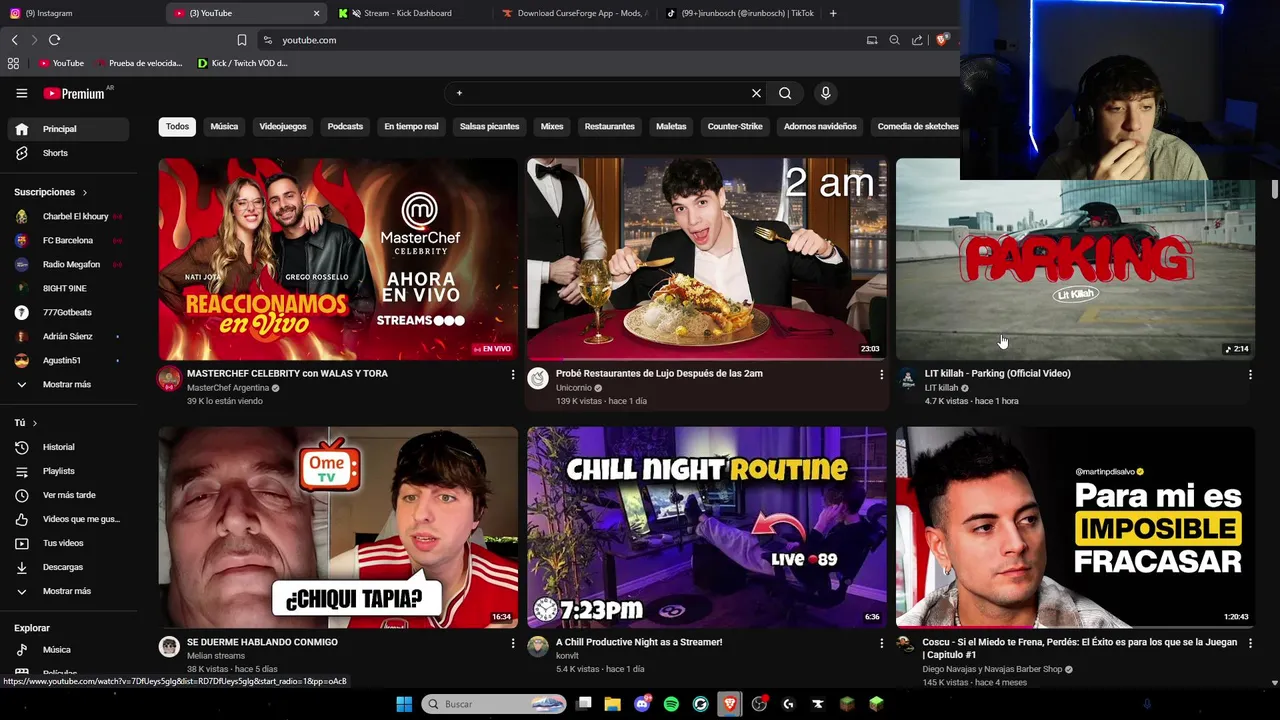Select the Podcasts filter chip
Image resolution: width=1280 pixels, height=720 pixels.
point(345,126)
